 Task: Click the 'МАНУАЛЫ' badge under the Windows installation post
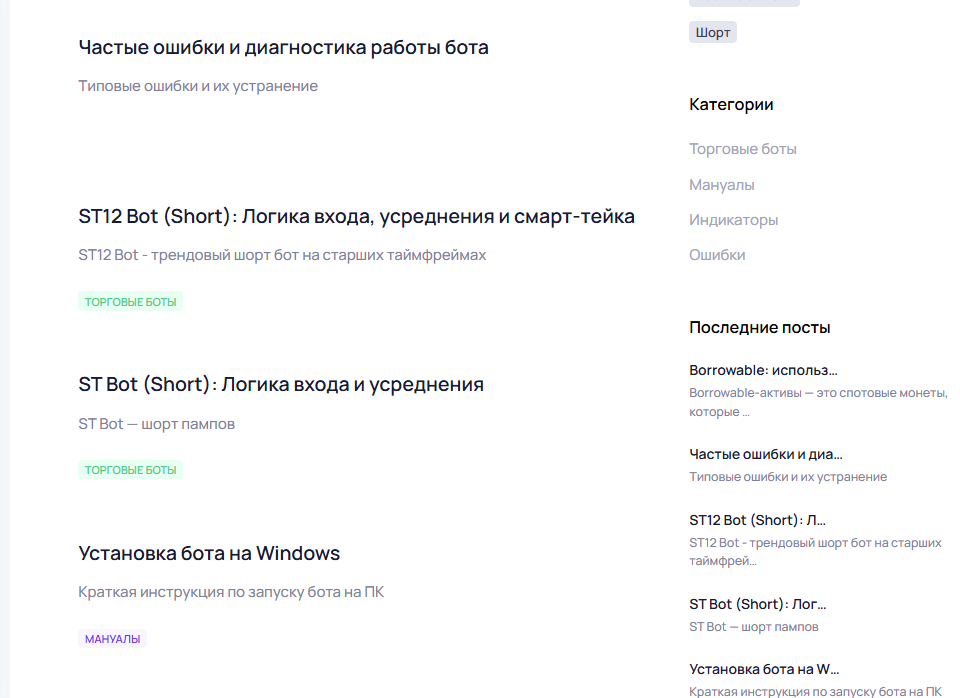112,639
